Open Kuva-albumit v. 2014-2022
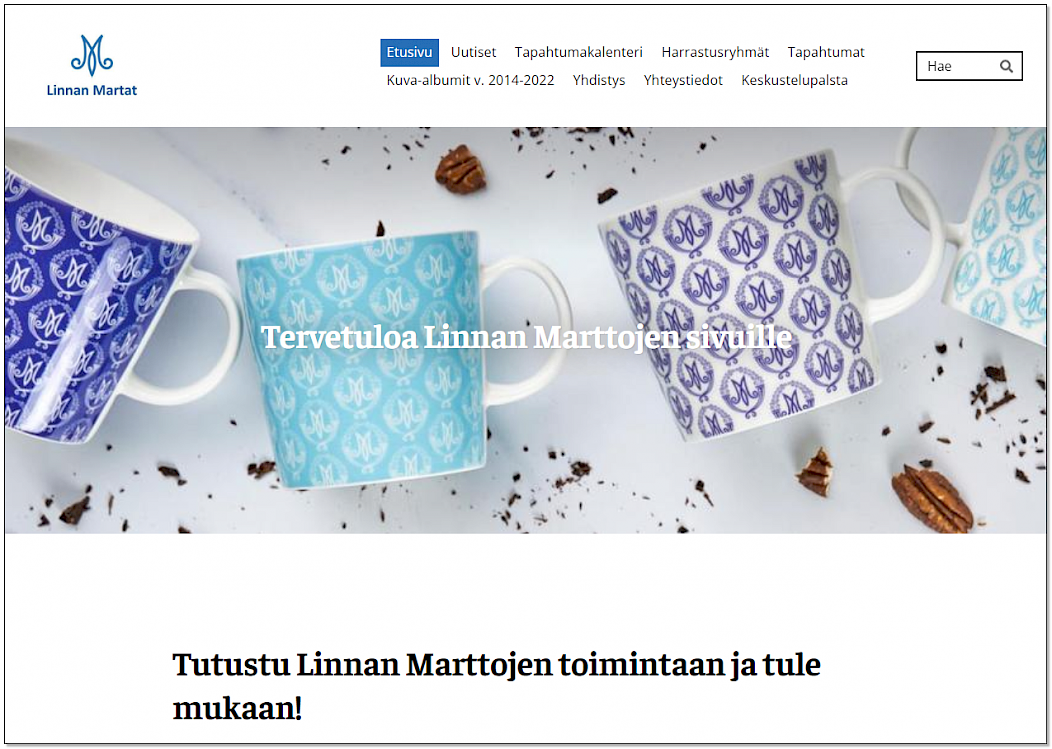 (x=470, y=80)
